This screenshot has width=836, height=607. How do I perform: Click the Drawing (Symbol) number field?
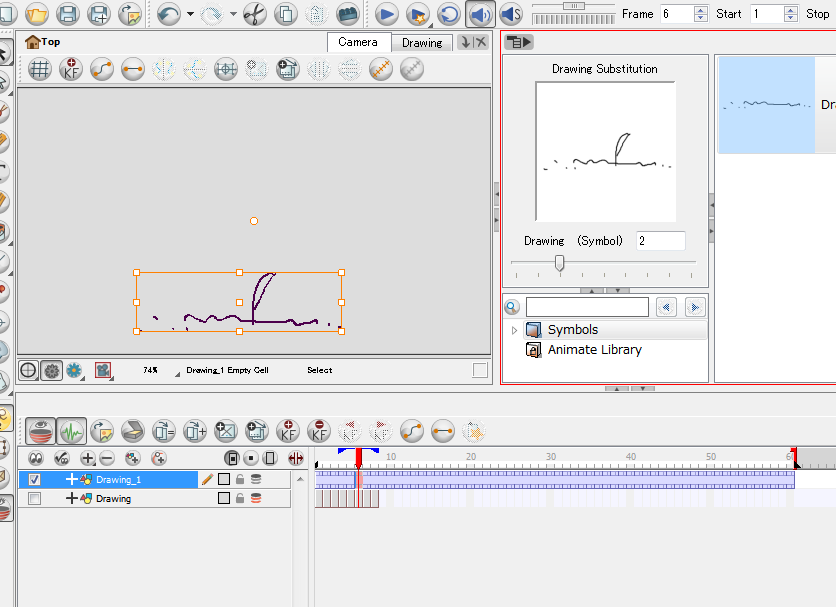661,241
